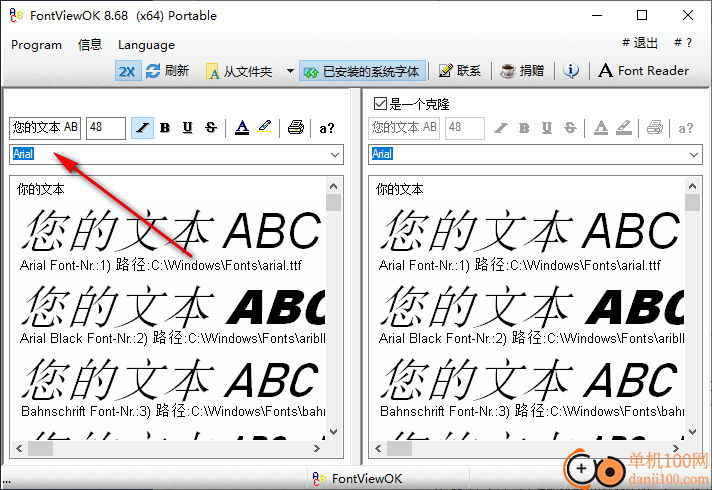The width and height of the screenshot is (712, 490).
Task: Click the left pane font size 48 field
Action: 106,128
